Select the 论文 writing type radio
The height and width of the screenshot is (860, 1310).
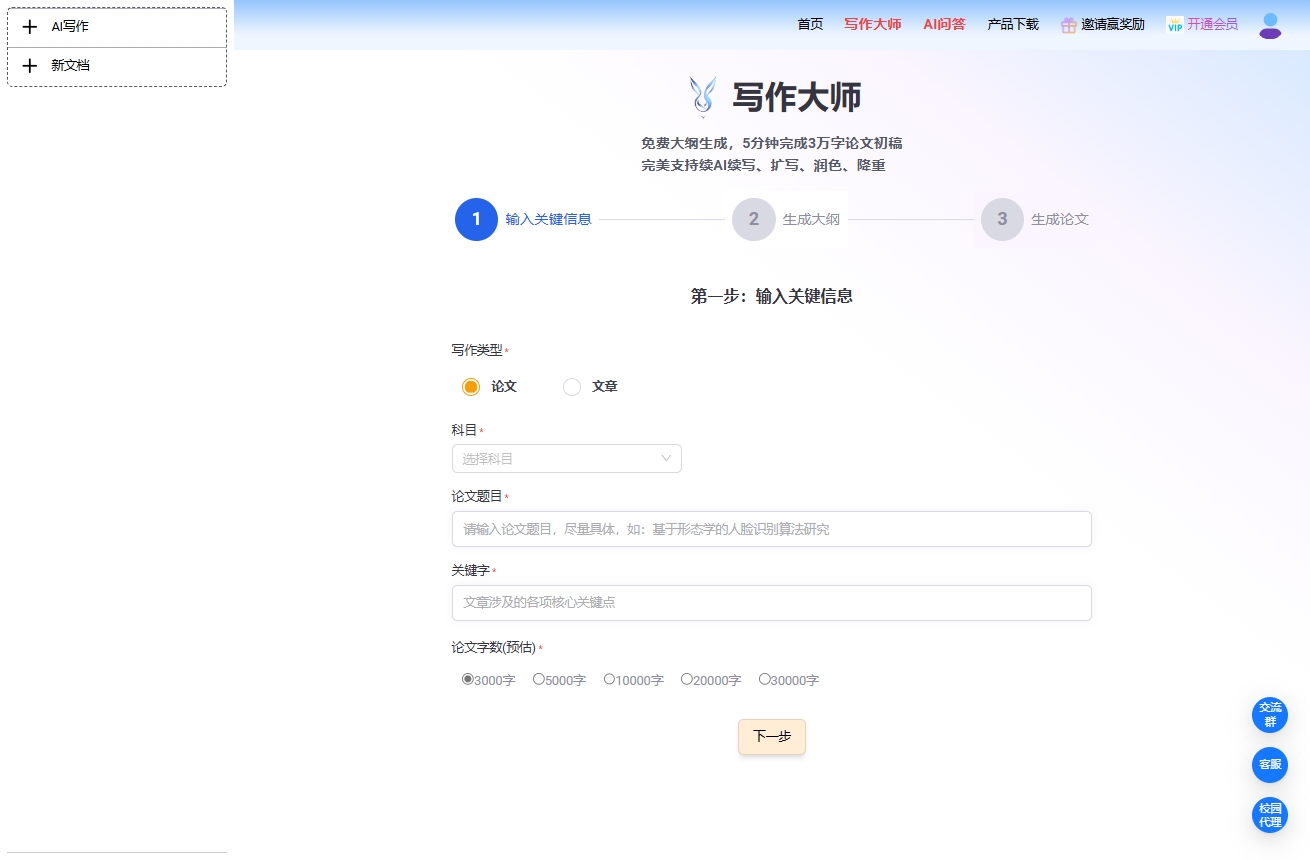471,387
